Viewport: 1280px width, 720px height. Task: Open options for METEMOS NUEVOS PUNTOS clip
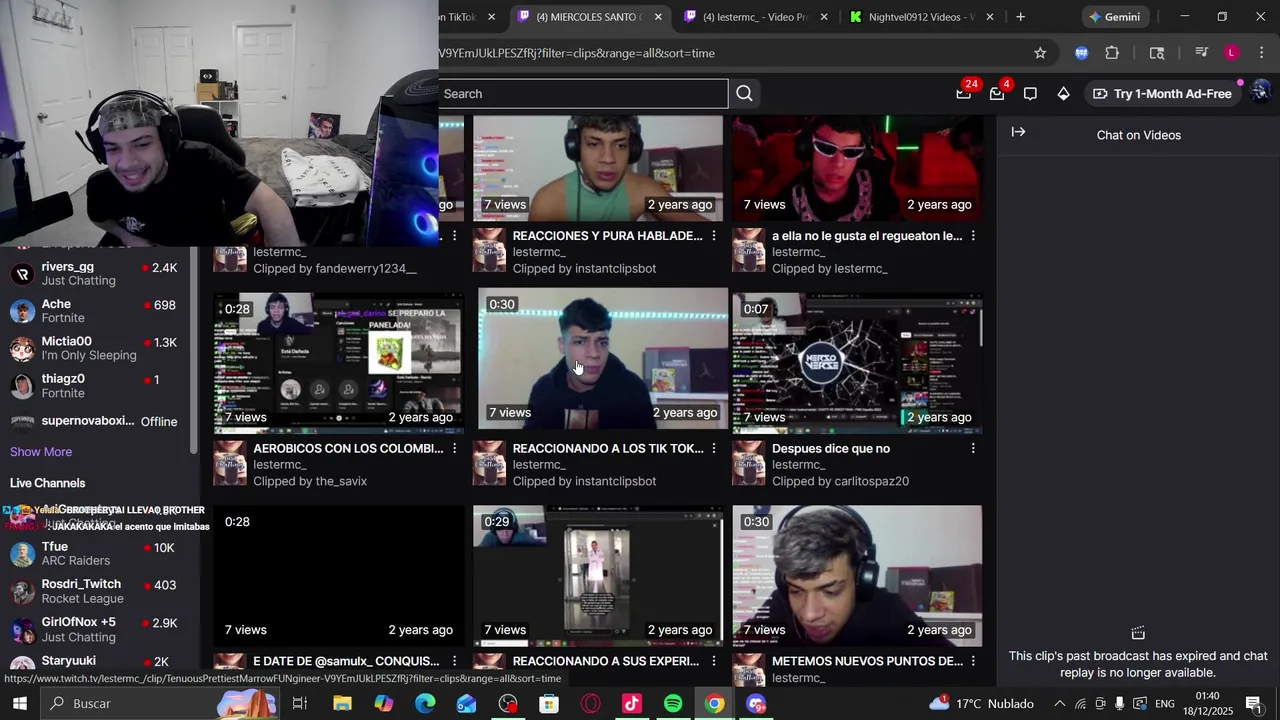click(973, 661)
